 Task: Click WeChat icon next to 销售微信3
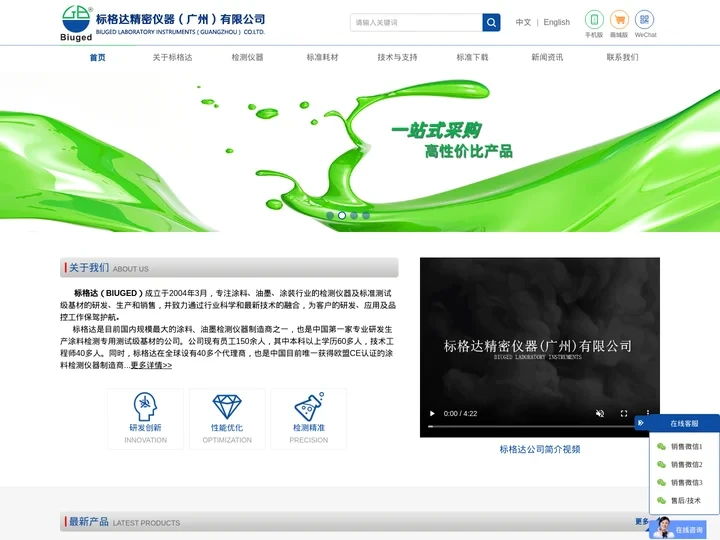(661, 482)
